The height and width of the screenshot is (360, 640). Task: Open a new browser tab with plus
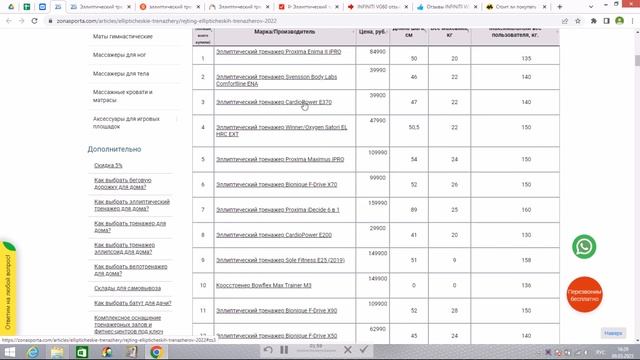click(x=560, y=7)
